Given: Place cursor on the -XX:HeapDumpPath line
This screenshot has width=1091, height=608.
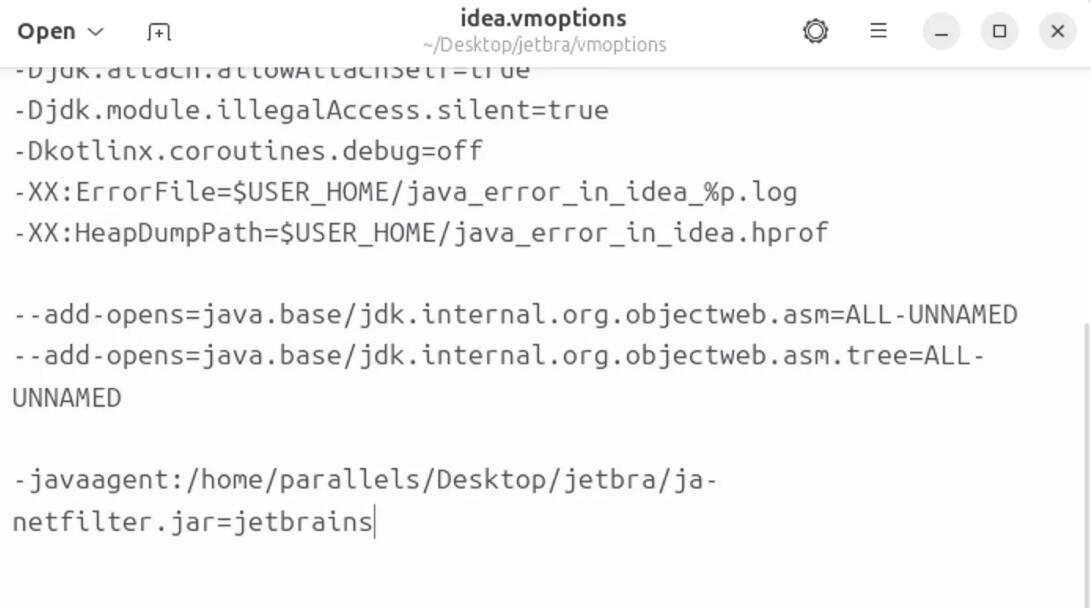Looking at the screenshot, I should point(421,233).
